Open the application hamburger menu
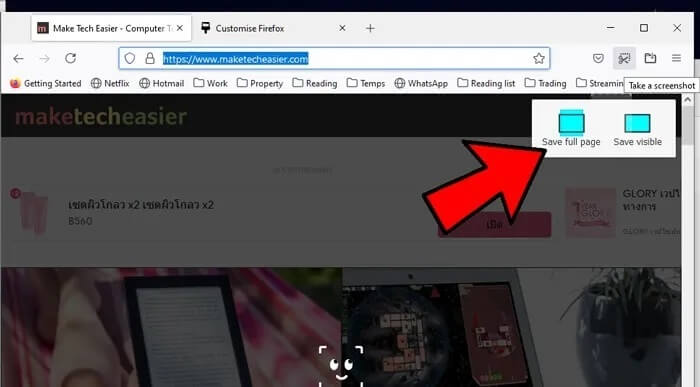Screen dimensions: 700x387 coord(676,58)
